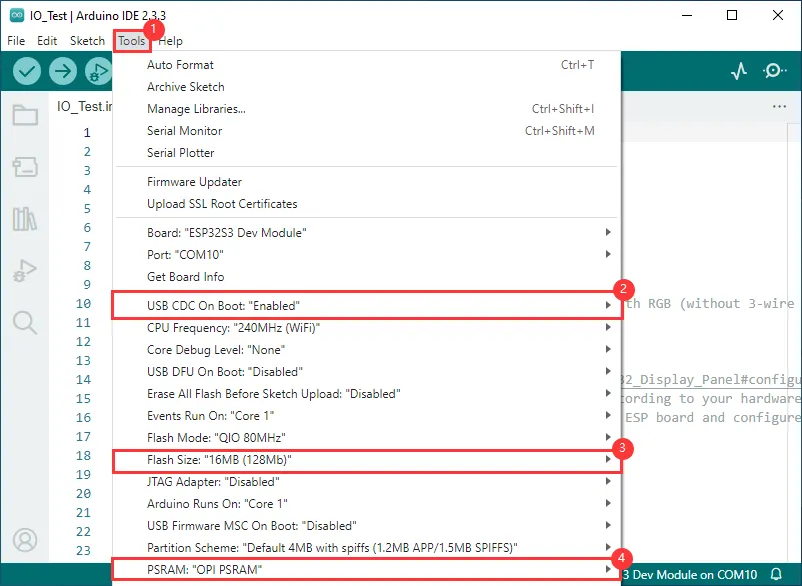The height and width of the screenshot is (586, 802).
Task: Click the Upload arrow button
Action: pyautogui.click(x=63, y=71)
